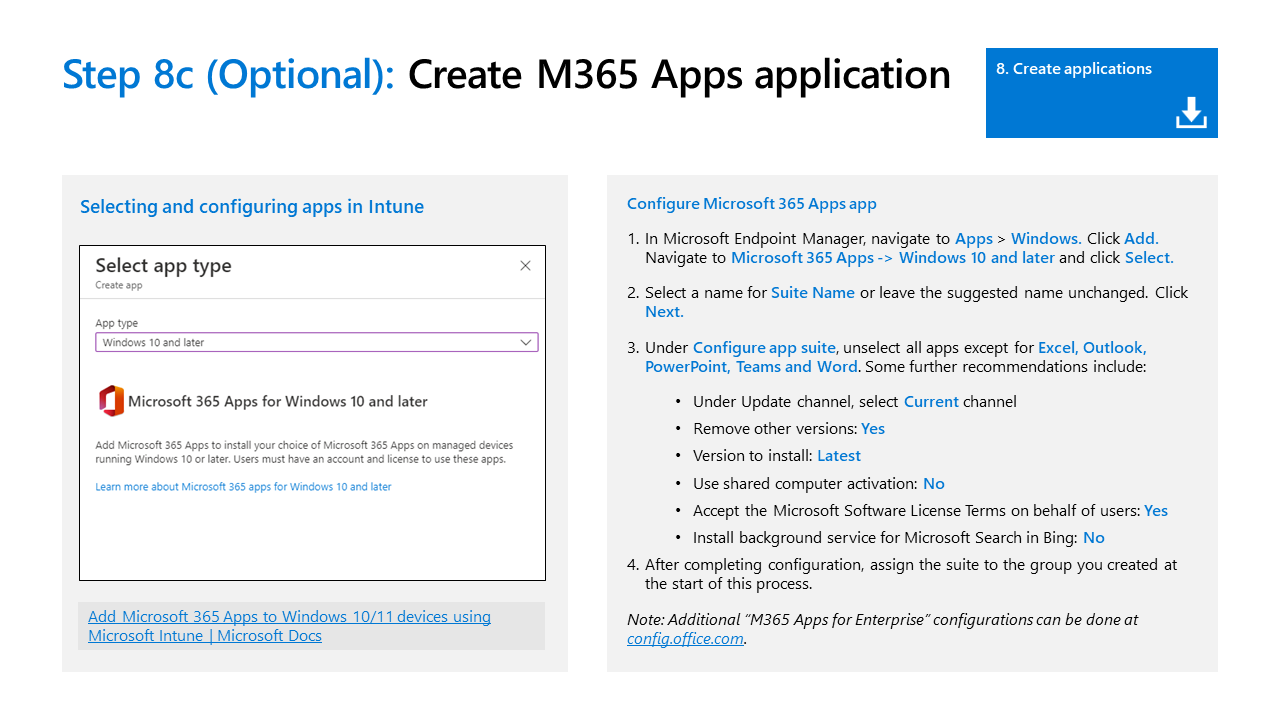Click the Configure Microsoft 365 Apps app heading
Viewport: 1280px width, 720px height.
752,204
